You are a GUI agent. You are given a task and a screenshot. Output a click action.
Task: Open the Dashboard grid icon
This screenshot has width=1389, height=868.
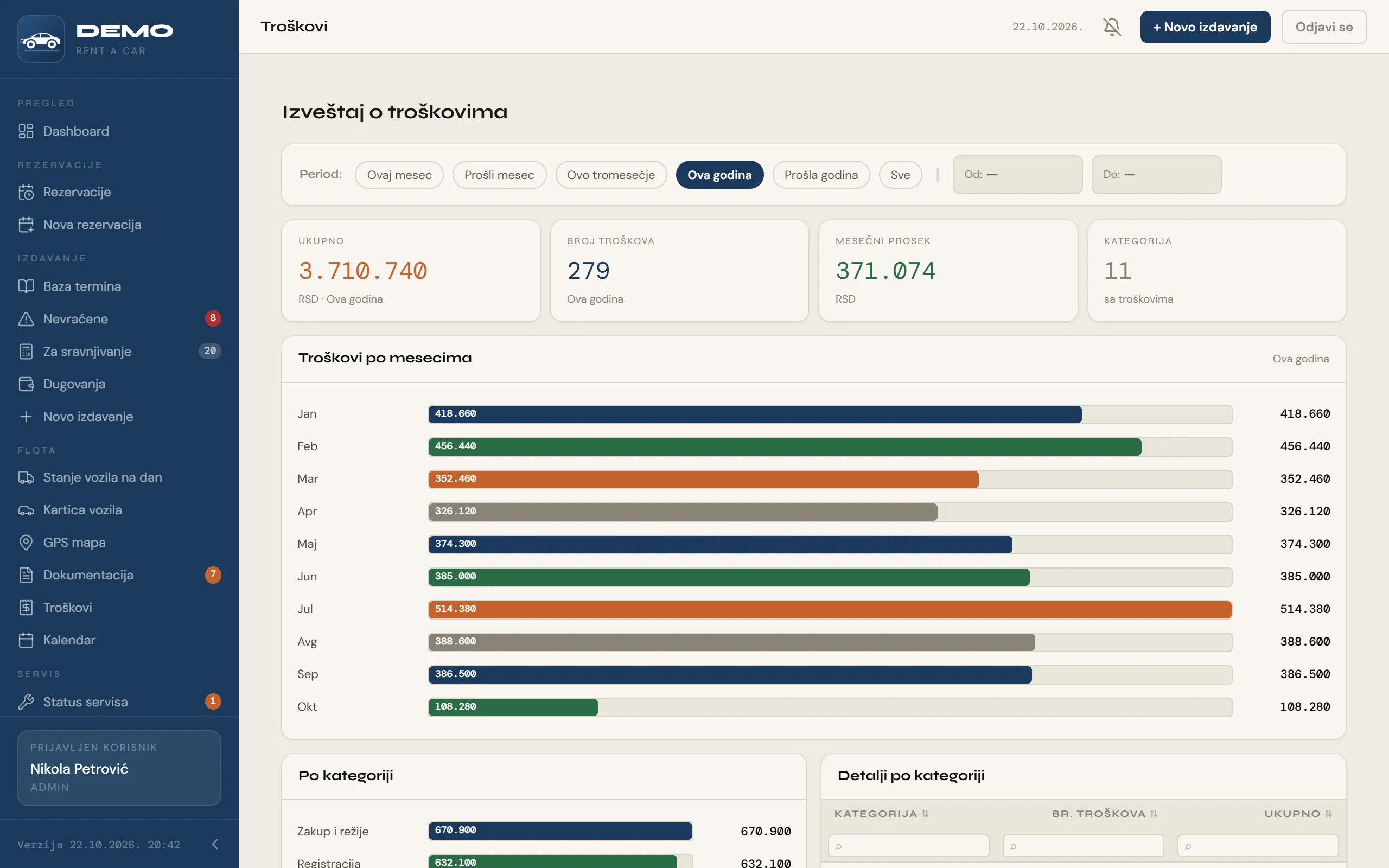(x=26, y=131)
